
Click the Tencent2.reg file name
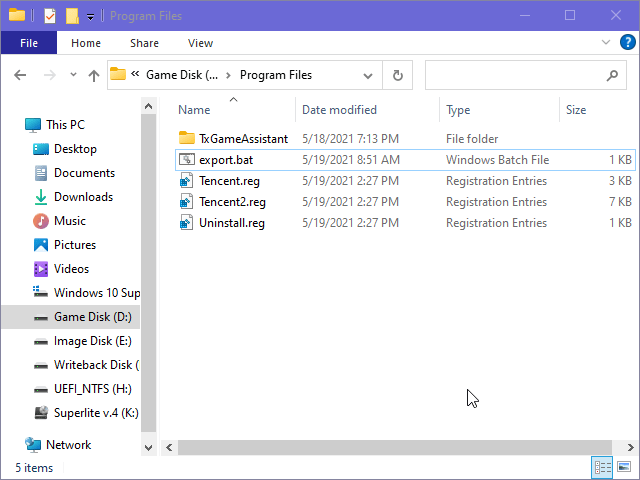(232, 202)
